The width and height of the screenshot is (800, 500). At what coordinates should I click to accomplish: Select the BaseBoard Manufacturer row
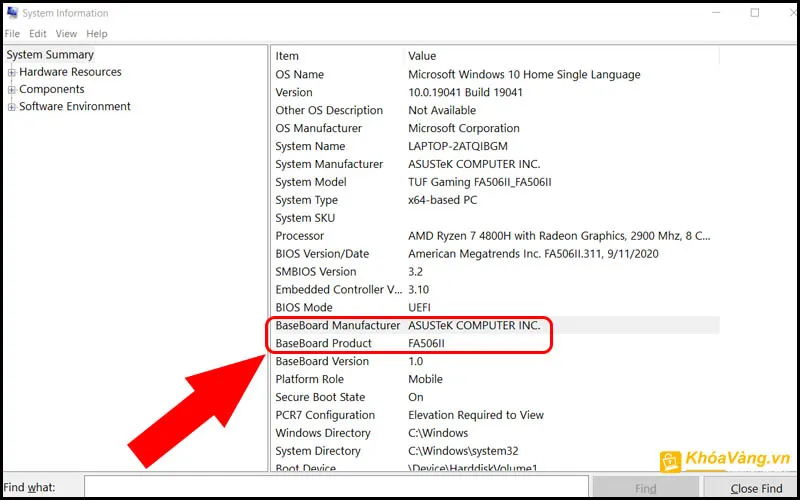coord(340,325)
